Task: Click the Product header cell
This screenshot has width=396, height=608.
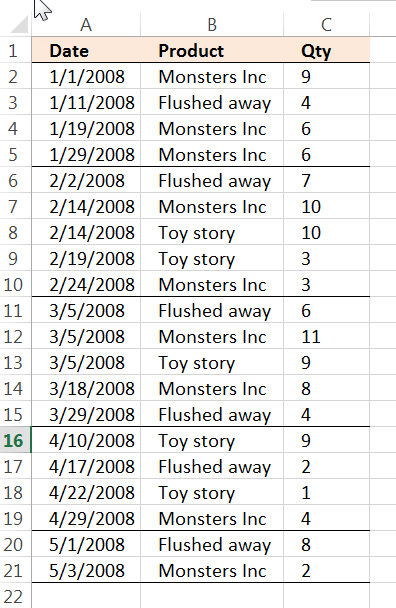Action: coord(212,50)
